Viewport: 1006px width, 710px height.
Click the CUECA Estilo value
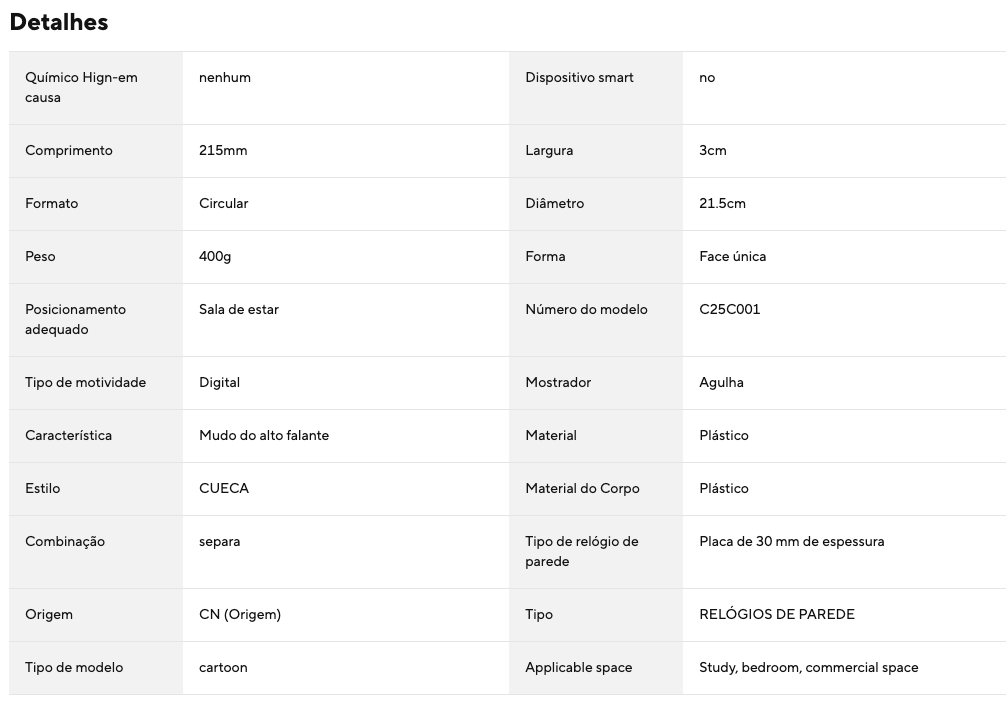point(224,488)
